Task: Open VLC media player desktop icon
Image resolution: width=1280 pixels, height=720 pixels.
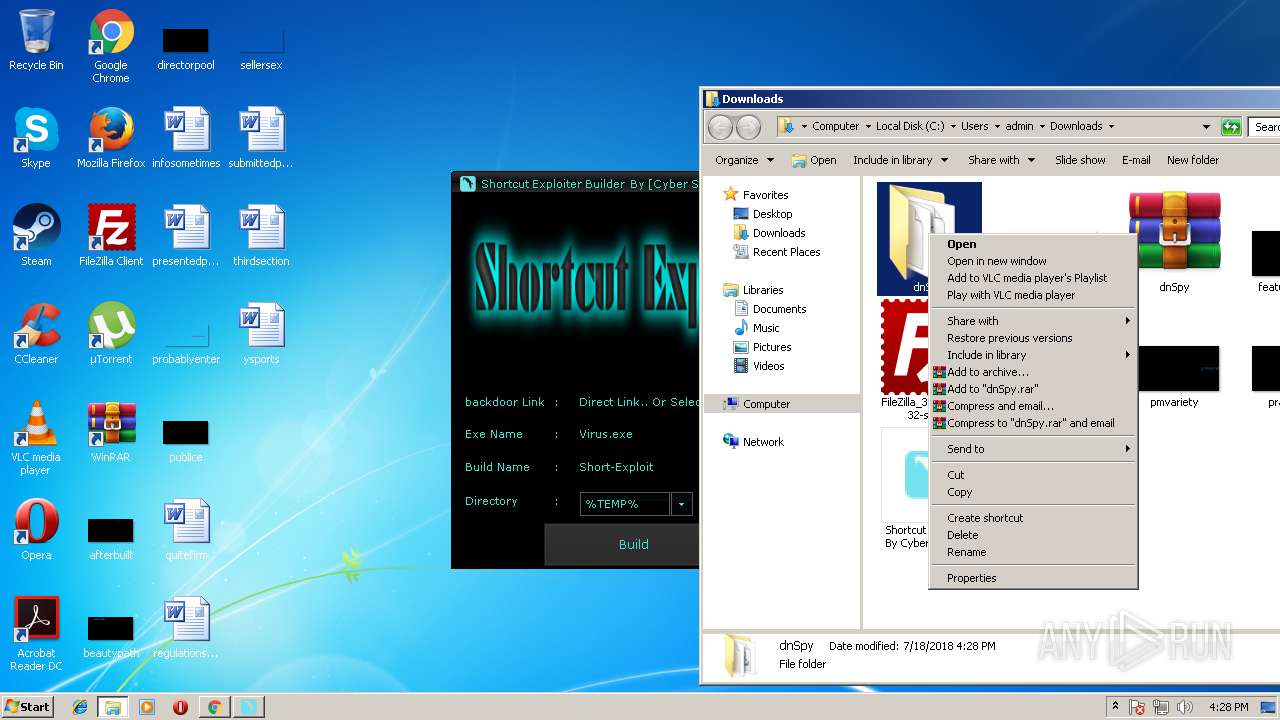Action: pos(36,438)
